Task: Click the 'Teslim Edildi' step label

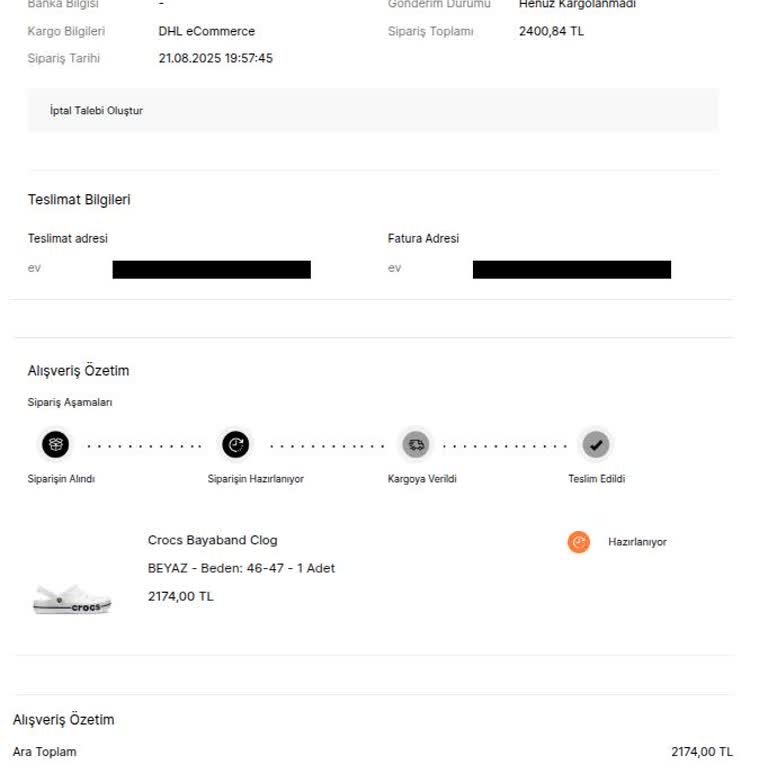Action: click(596, 479)
